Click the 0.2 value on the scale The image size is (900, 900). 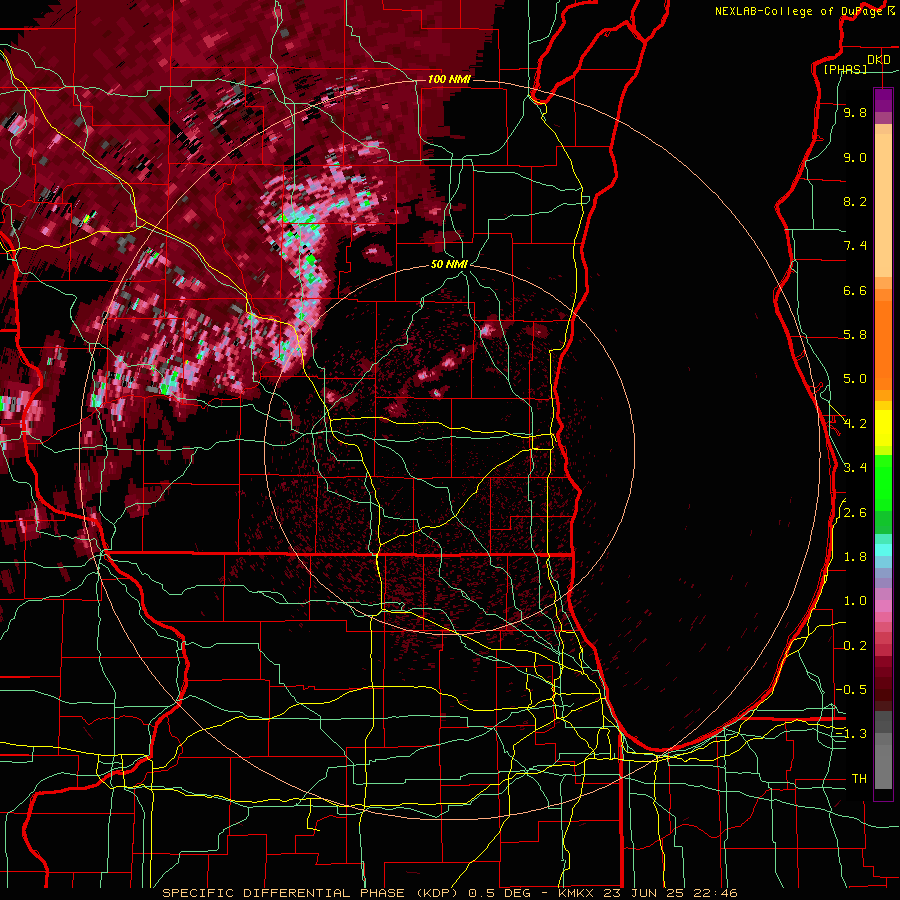coord(855,646)
